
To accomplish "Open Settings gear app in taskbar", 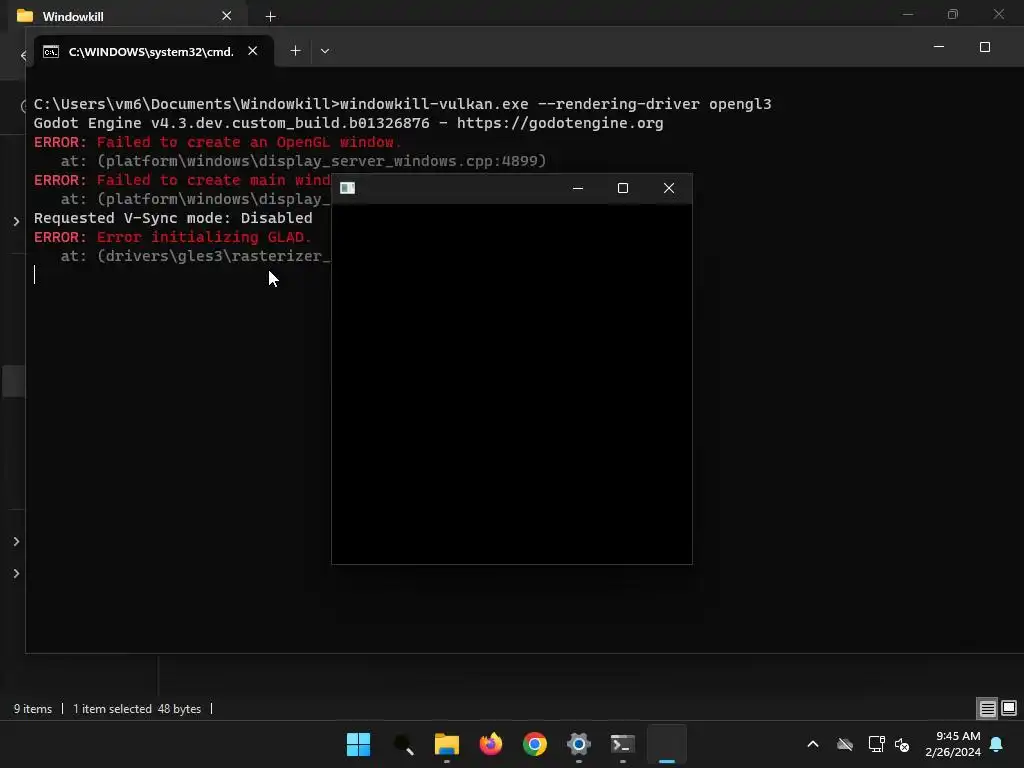I will [579, 744].
